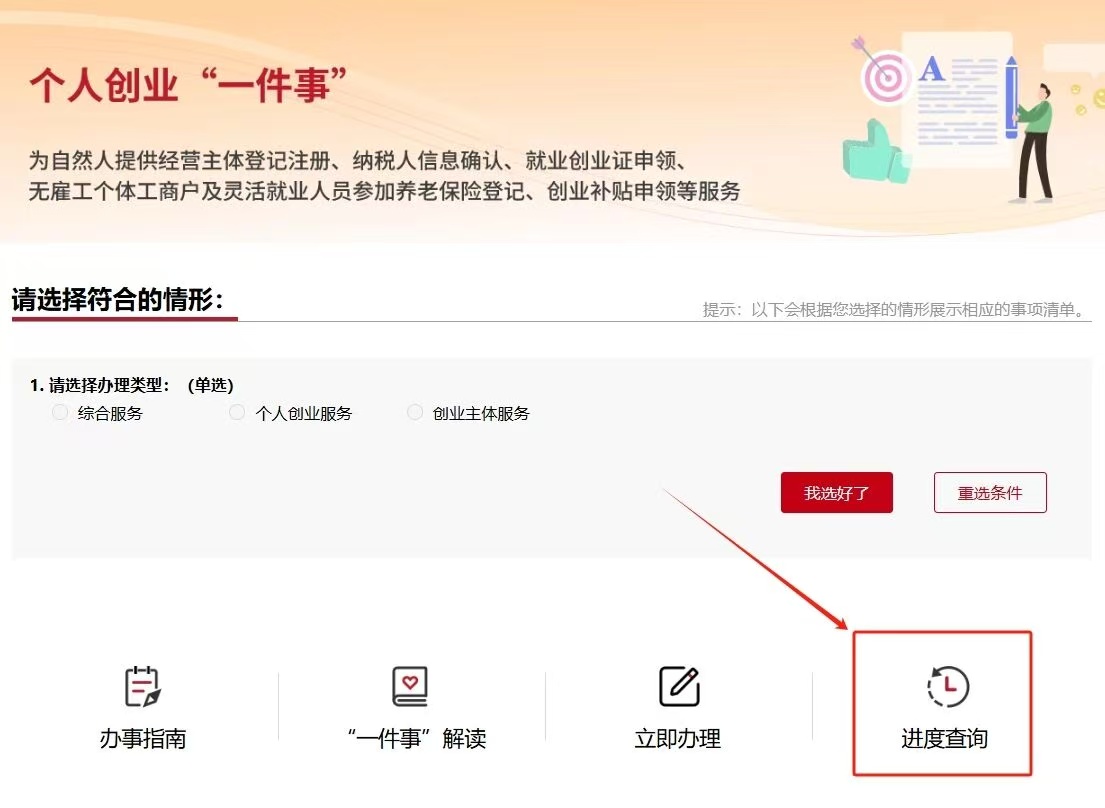1105x808 pixels.
Task: Choose the 创业主体服务 radio button
Action: (415, 413)
